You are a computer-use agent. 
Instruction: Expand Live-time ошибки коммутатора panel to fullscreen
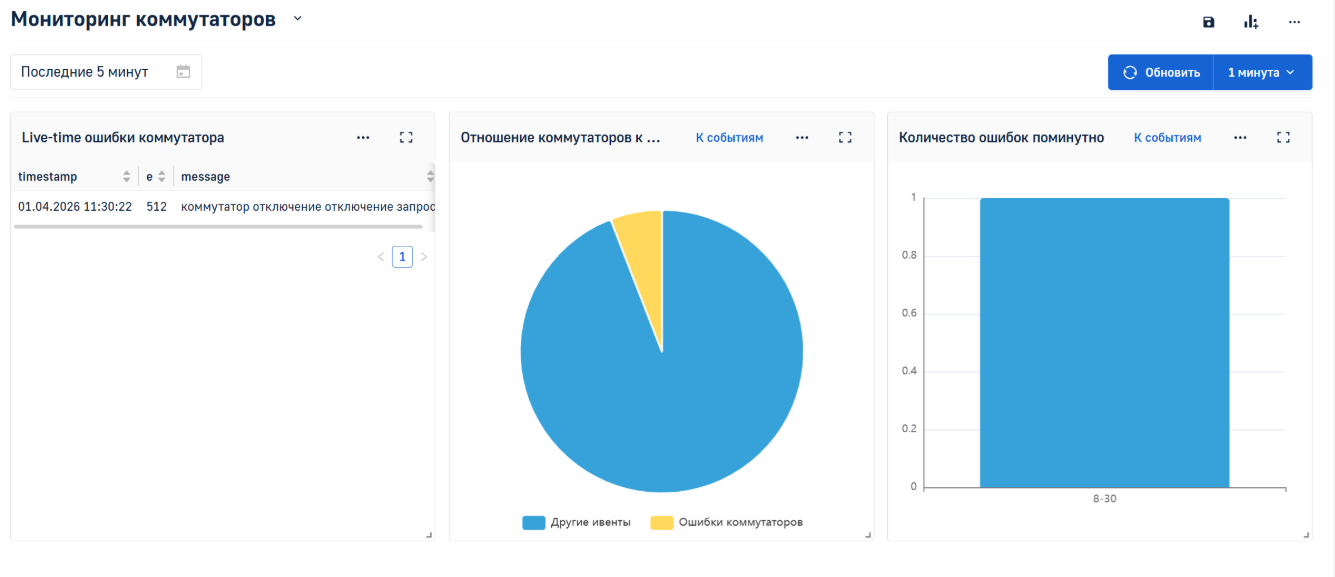[x=406, y=137]
